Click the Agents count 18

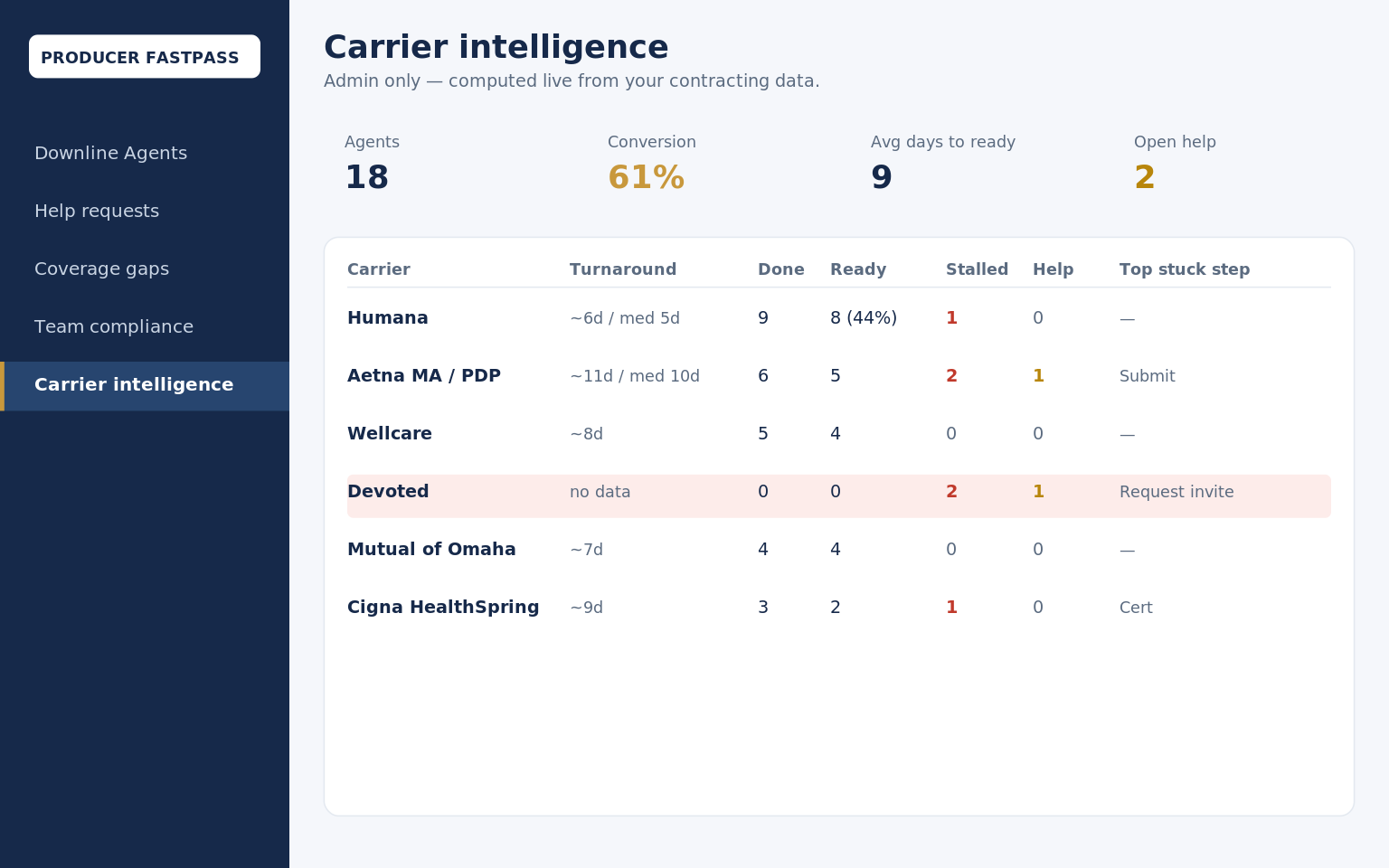click(x=366, y=178)
